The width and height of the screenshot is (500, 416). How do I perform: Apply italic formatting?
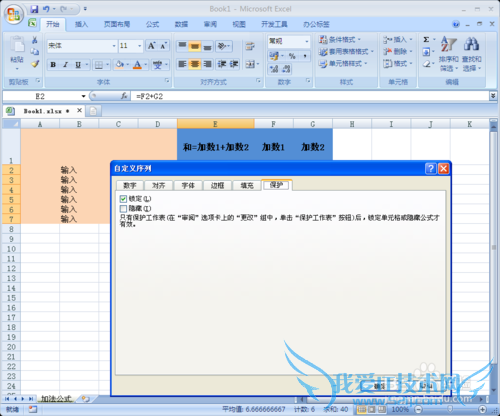65,65
